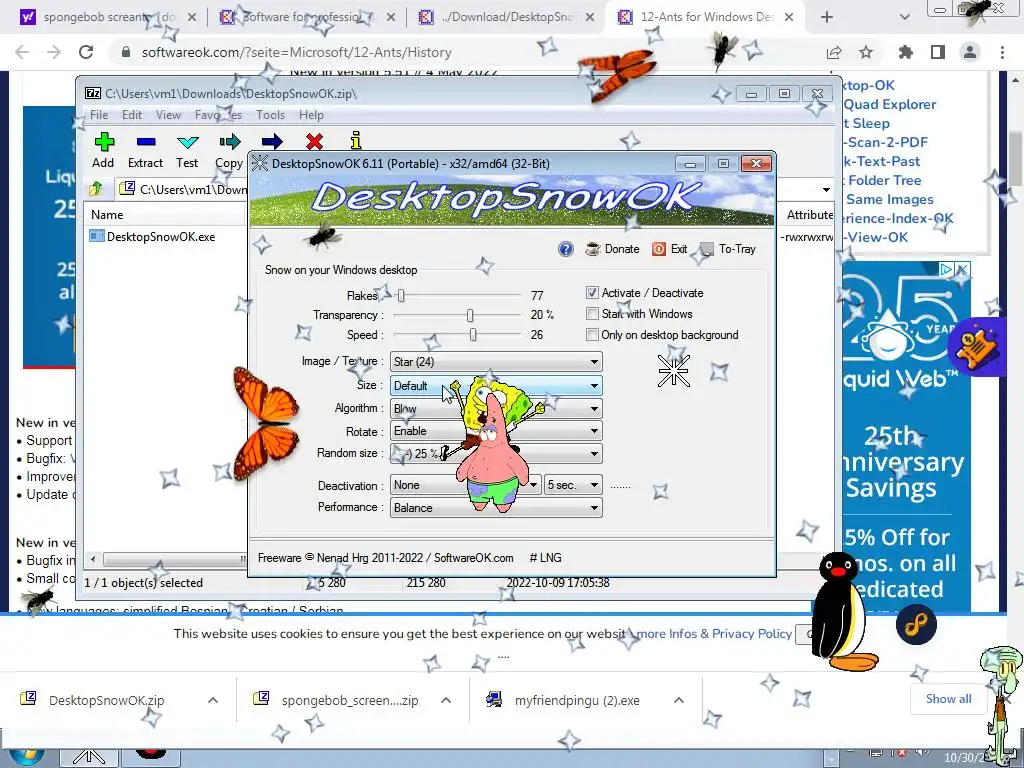Click the 7-Zip Move arrow icon
Image resolution: width=1024 pixels, height=768 pixels.
click(272, 142)
